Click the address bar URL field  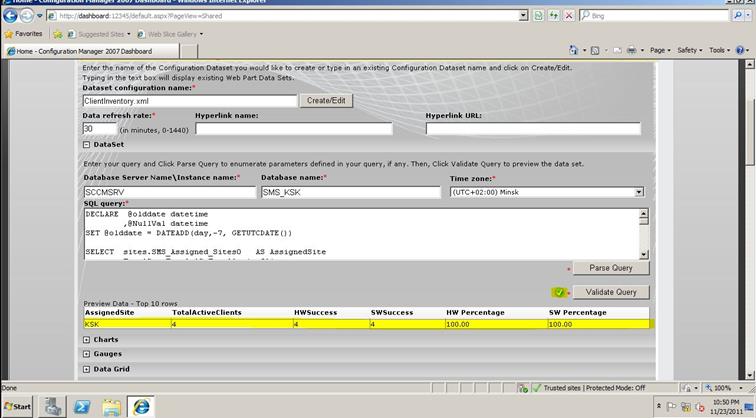coord(283,16)
